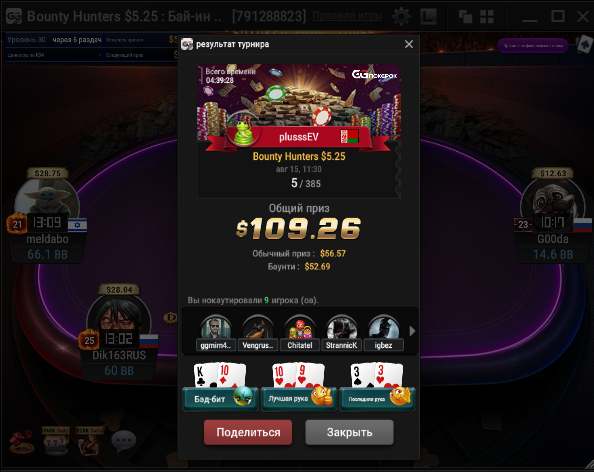
Task: Open the roulette dice game icon
Action: [22, 442]
